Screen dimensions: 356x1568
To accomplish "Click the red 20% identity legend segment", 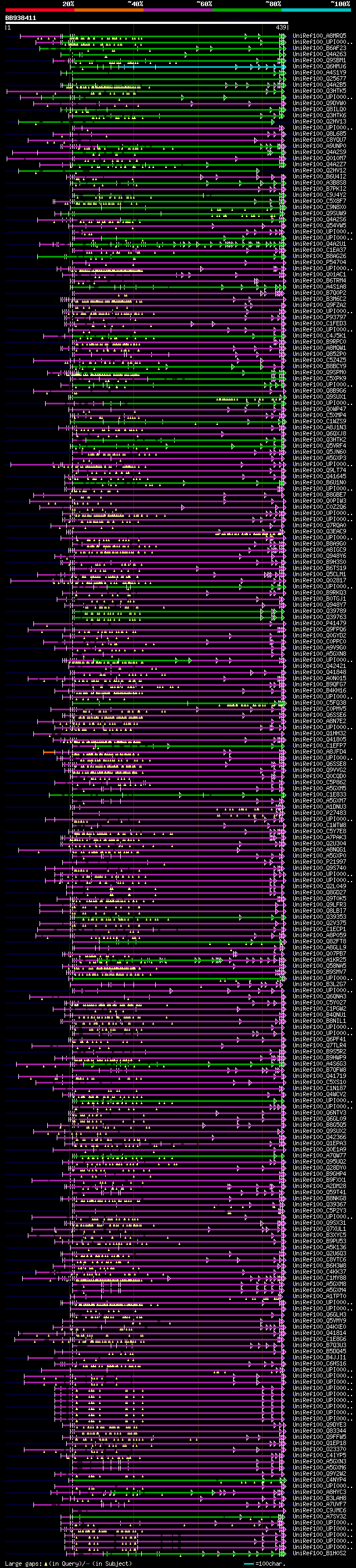I will (39, 10).
